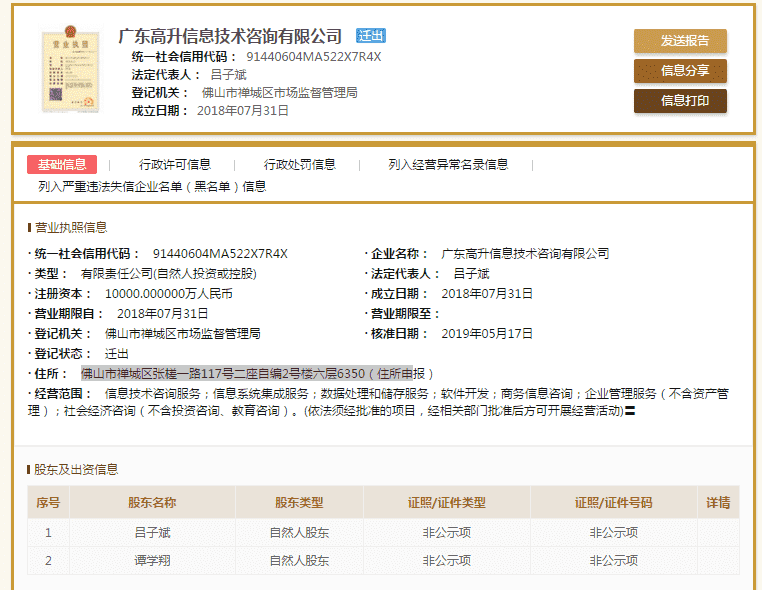Open 列入严重违法失信企业名单（黑名单）信息 tab
This screenshot has width=762, height=590.
point(152,187)
